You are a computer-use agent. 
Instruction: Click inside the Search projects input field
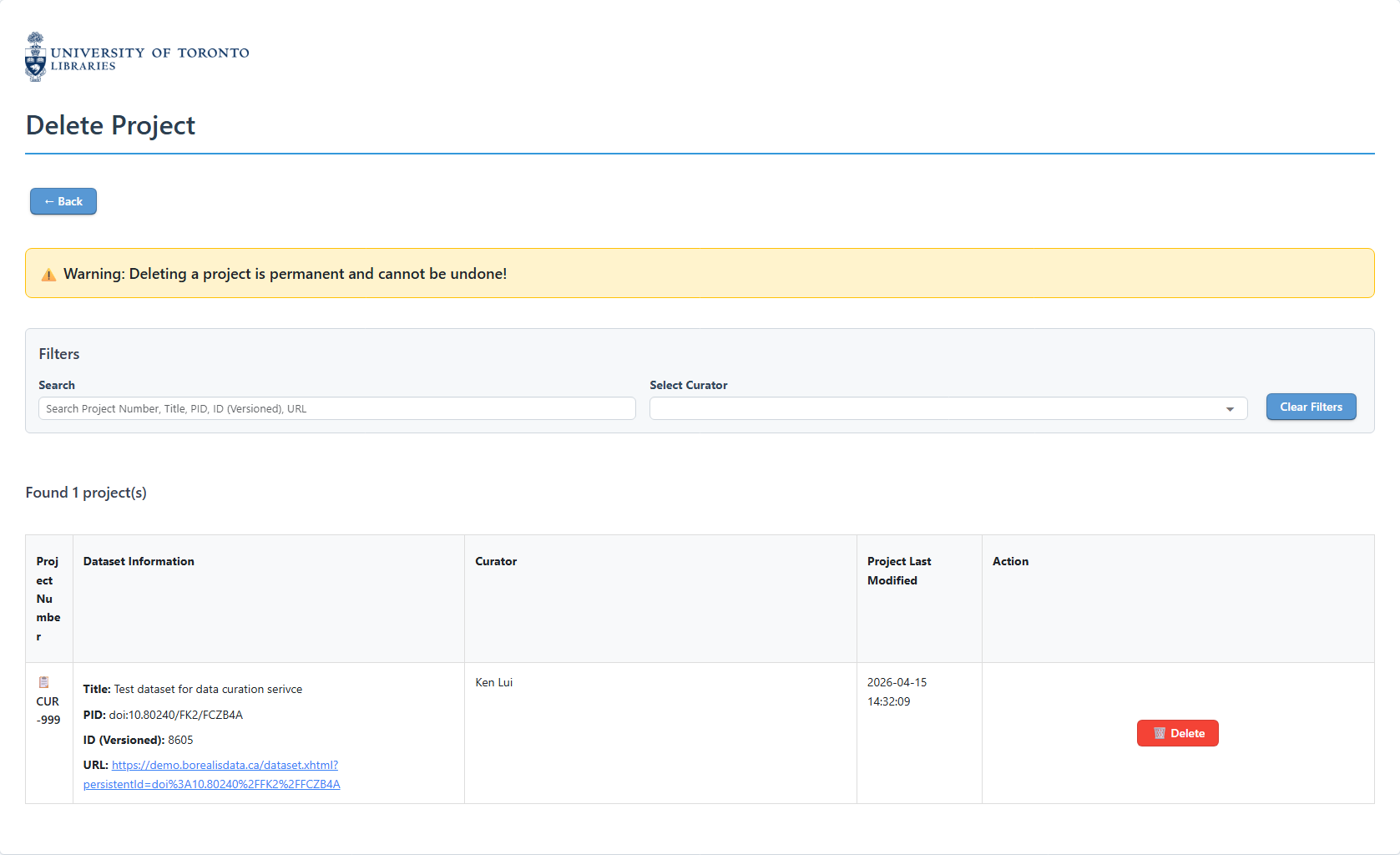(336, 408)
